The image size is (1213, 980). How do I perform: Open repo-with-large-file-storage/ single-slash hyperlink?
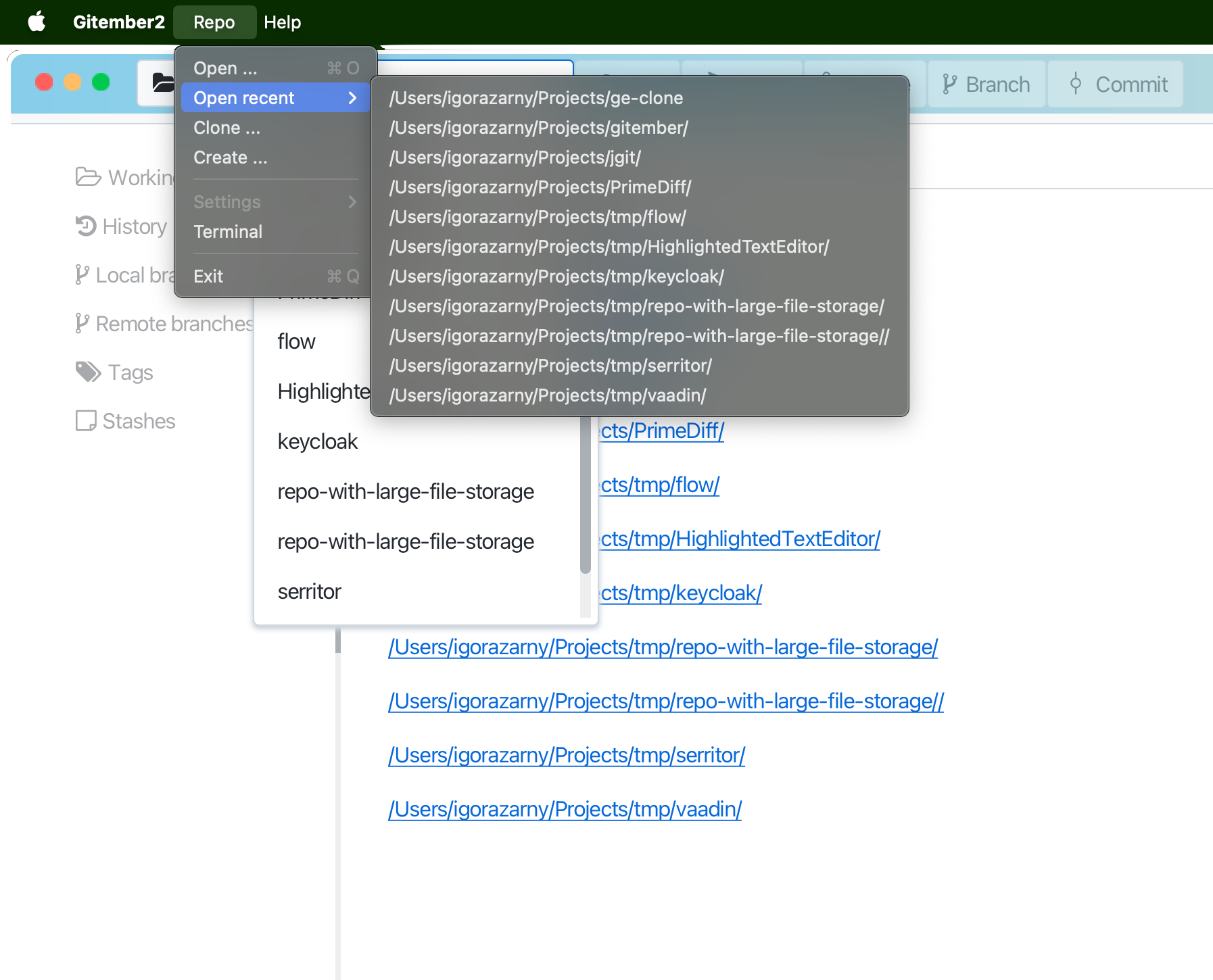663,647
